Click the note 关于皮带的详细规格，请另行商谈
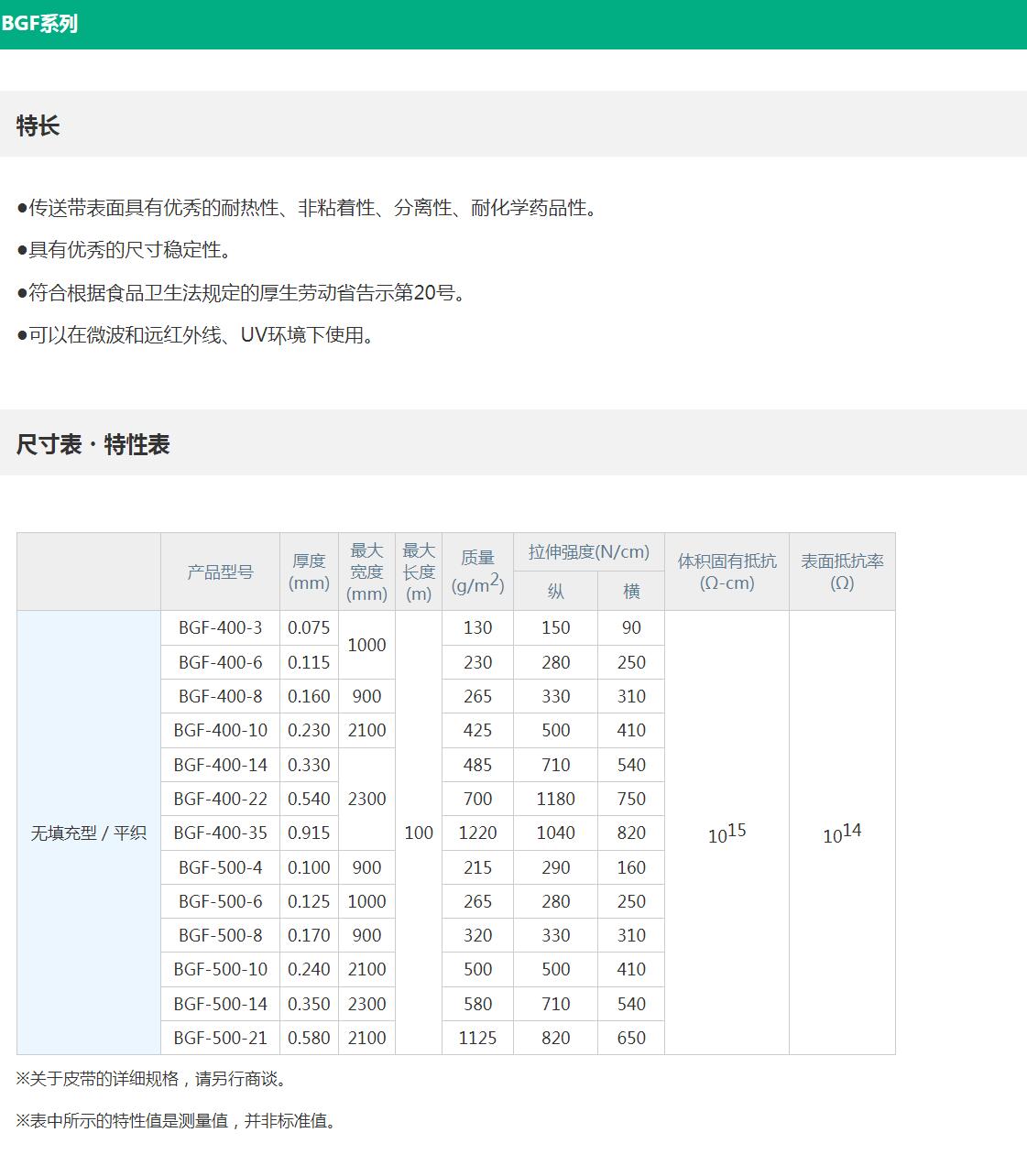Image resolution: width=1027 pixels, height=1176 pixels. click(154, 1079)
